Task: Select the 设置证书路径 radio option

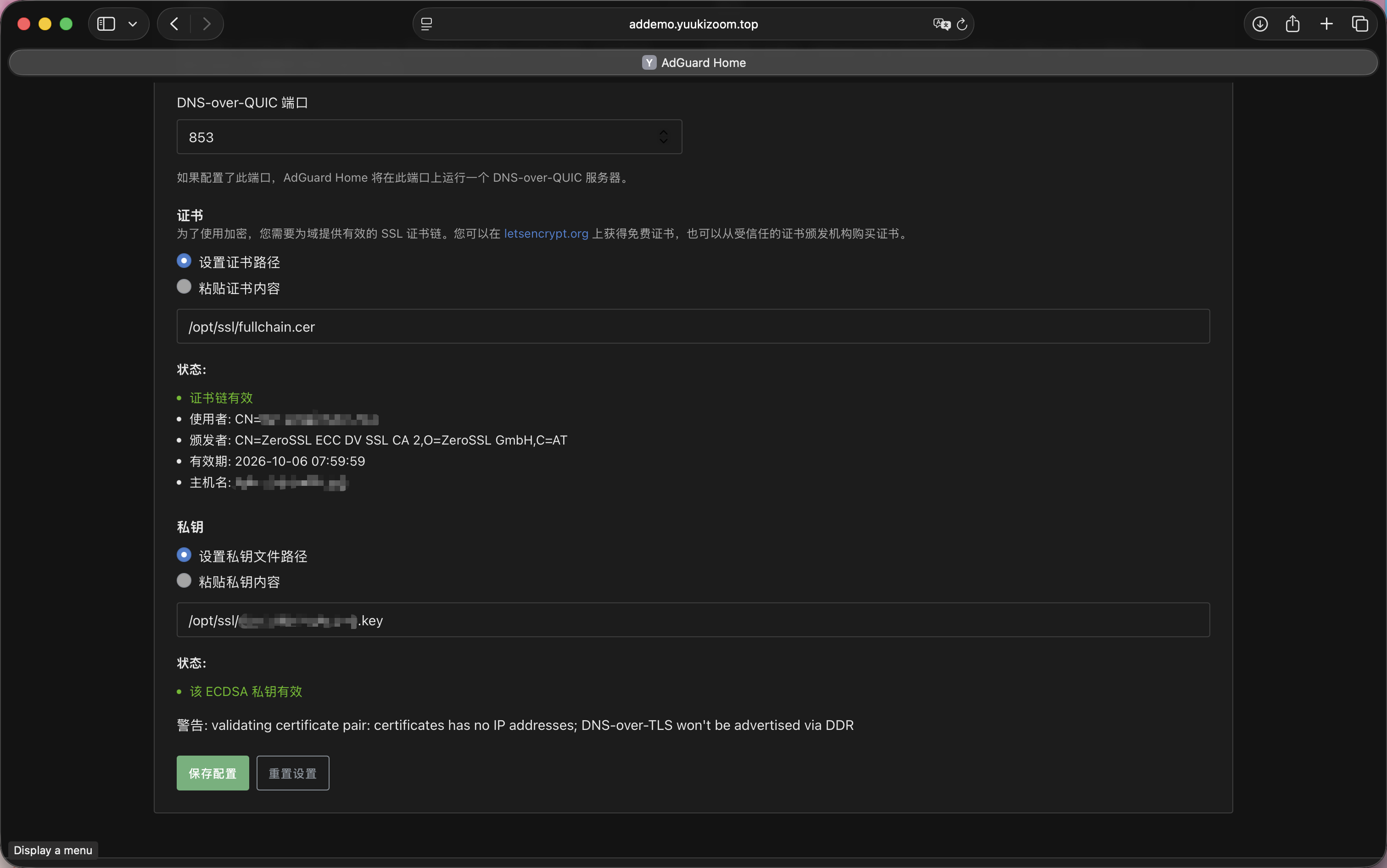Action: (184, 261)
